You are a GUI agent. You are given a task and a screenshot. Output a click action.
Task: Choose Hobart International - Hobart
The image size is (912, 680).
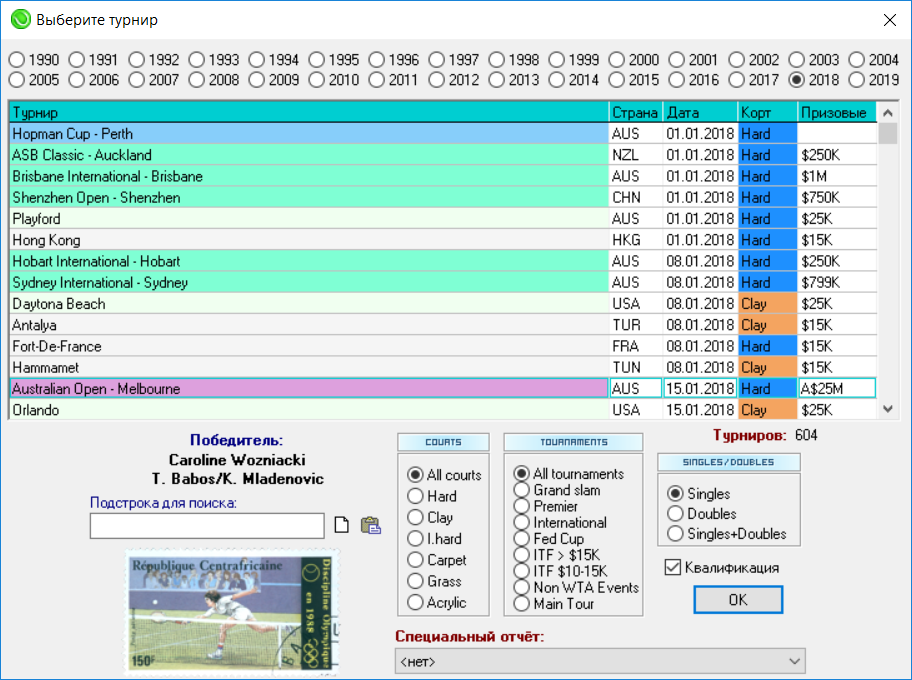[309, 261]
